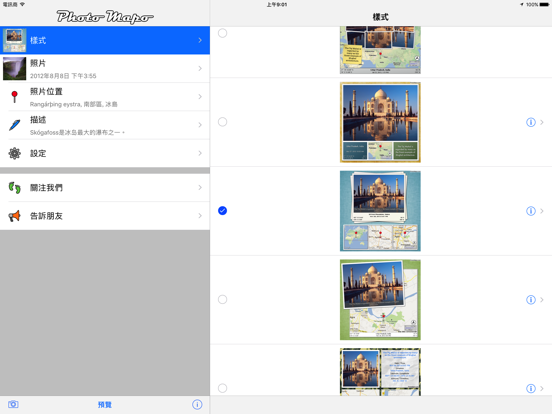Viewport: 552px width, 414px height.
Task: Select the blue pen icon for 描述
Action: pyautogui.click(x=14, y=125)
